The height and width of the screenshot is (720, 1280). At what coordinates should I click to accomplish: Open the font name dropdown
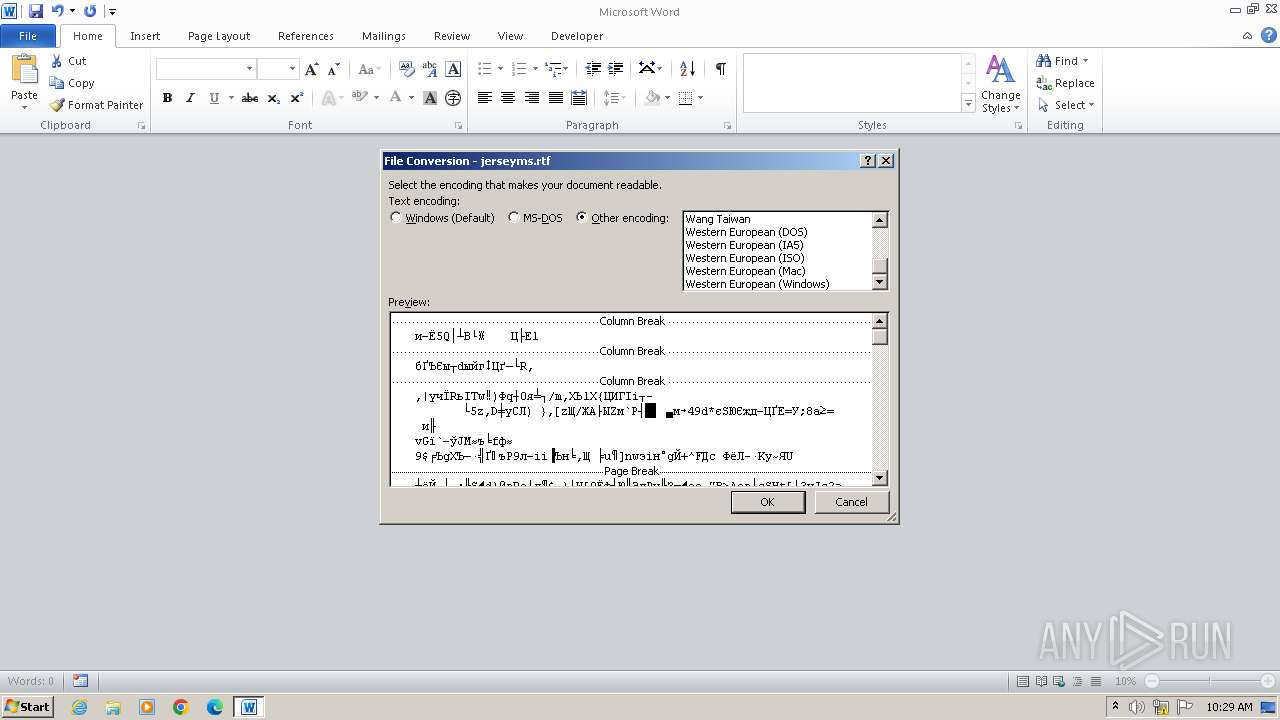tap(249, 69)
